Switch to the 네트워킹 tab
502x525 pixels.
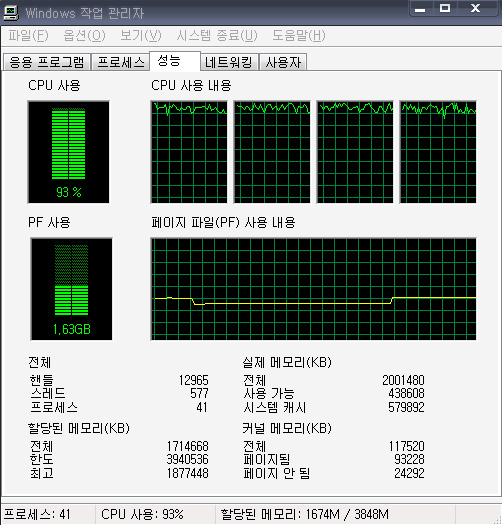(x=229, y=62)
